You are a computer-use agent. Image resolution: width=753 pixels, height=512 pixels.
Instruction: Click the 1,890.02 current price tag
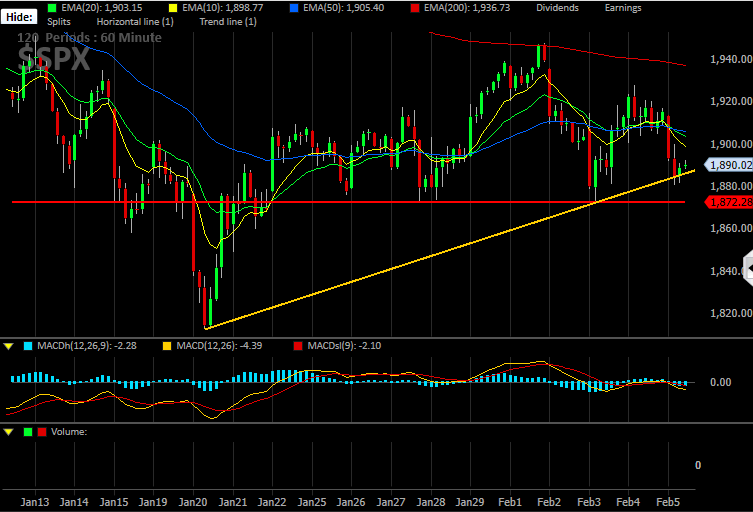(729, 165)
